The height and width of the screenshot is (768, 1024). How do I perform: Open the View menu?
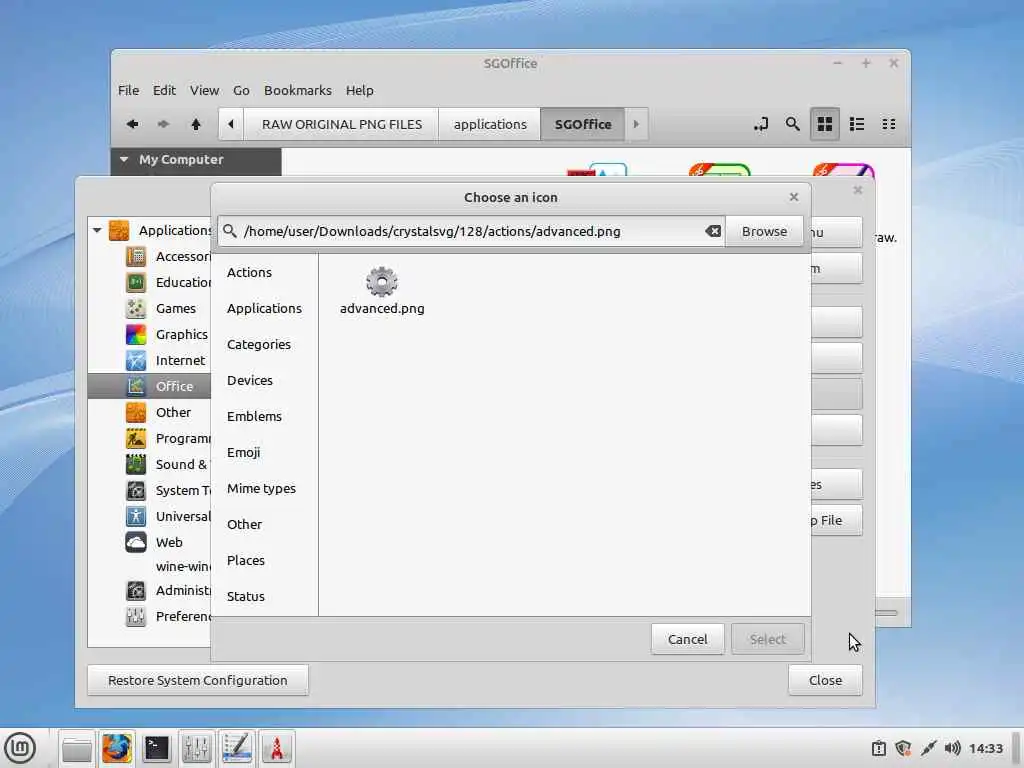tap(204, 90)
